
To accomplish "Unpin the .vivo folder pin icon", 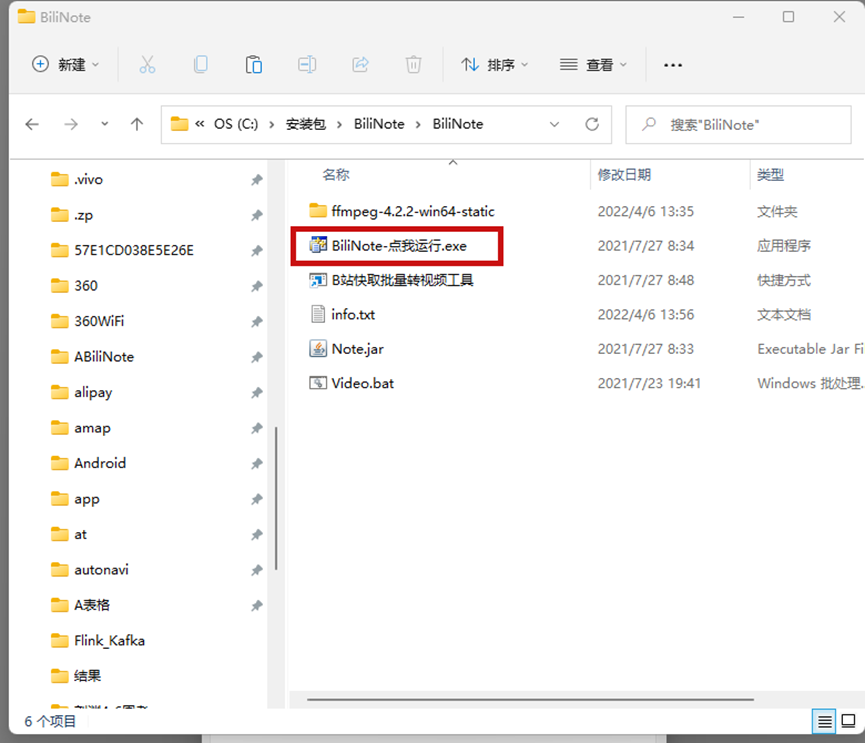I will click(x=257, y=180).
